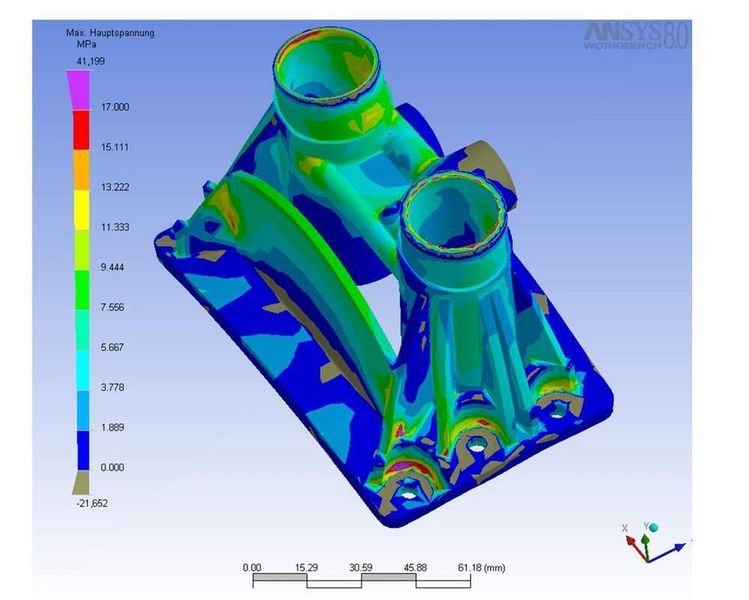
Task: Click the legend value '9.444'
Action: click(112, 268)
